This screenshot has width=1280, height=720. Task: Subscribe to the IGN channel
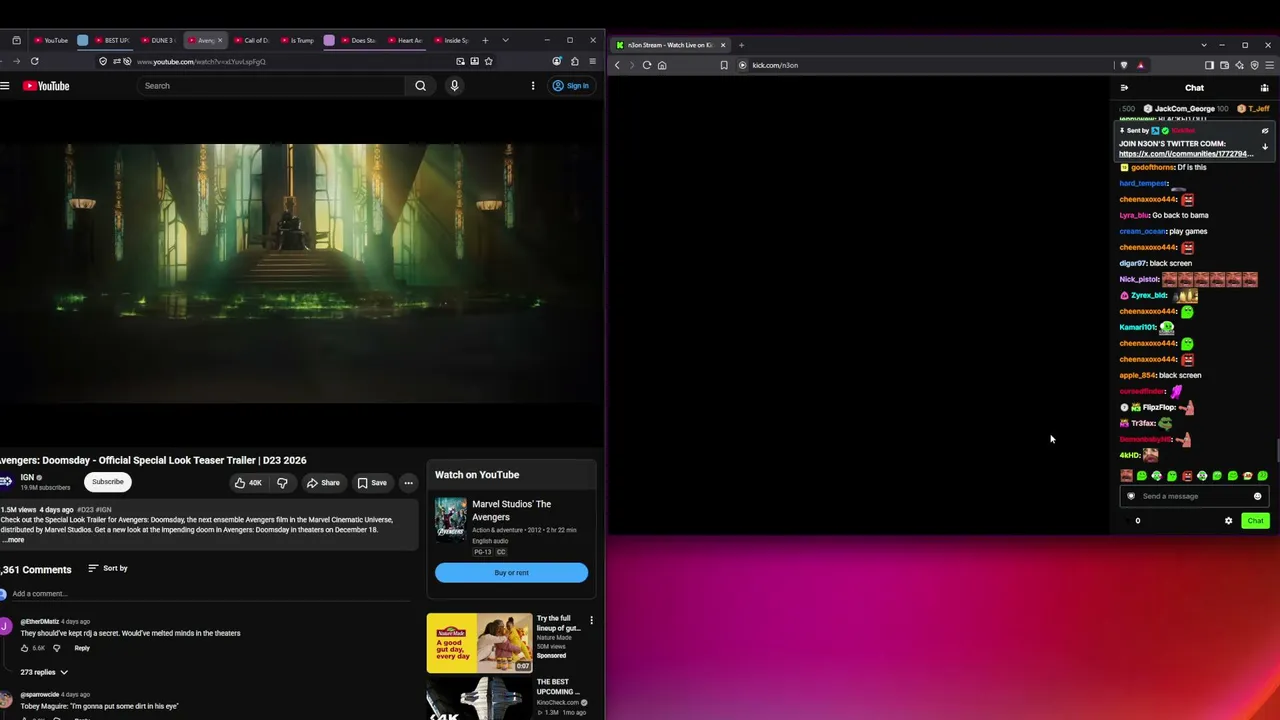click(x=108, y=482)
